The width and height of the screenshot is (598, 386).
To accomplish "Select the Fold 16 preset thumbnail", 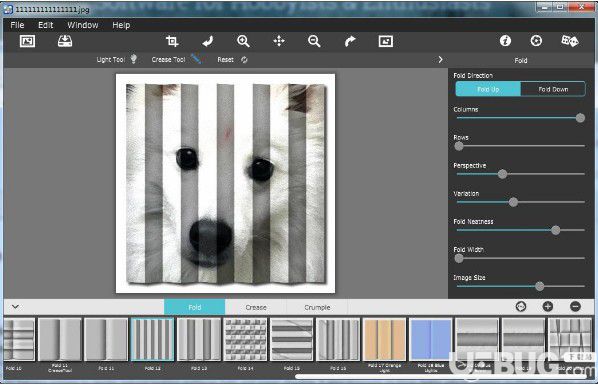I will (338, 339).
